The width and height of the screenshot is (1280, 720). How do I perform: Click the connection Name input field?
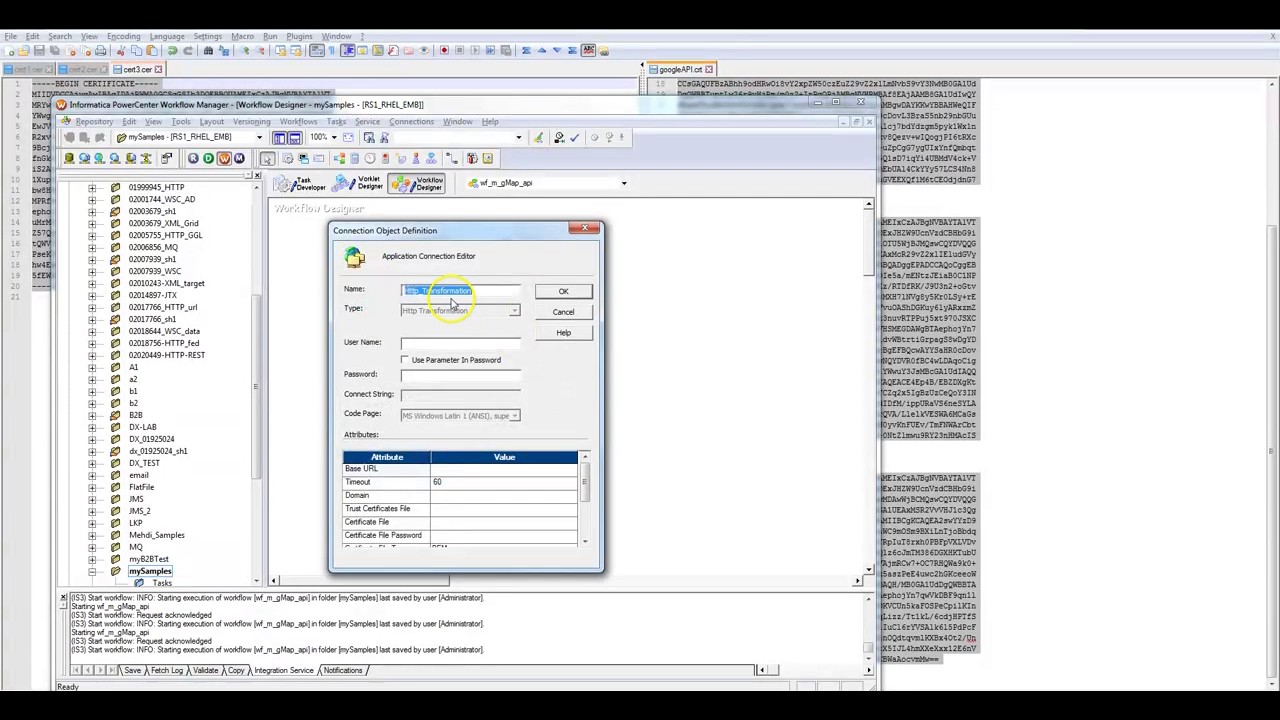coord(460,291)
